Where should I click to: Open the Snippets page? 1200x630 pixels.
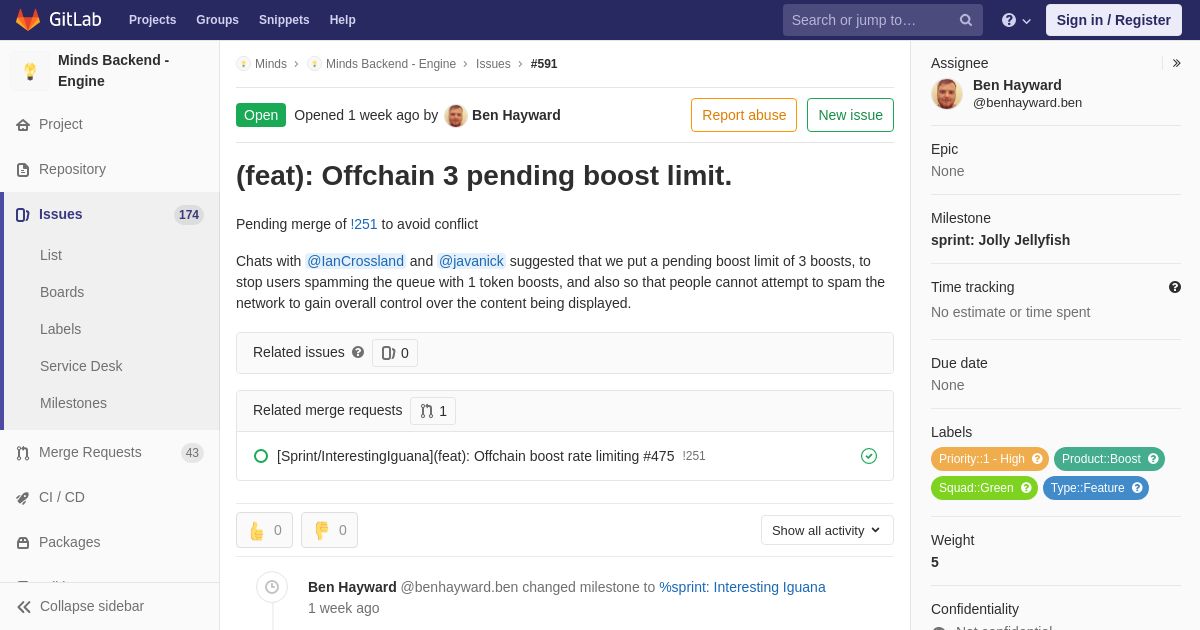(284, 20)
